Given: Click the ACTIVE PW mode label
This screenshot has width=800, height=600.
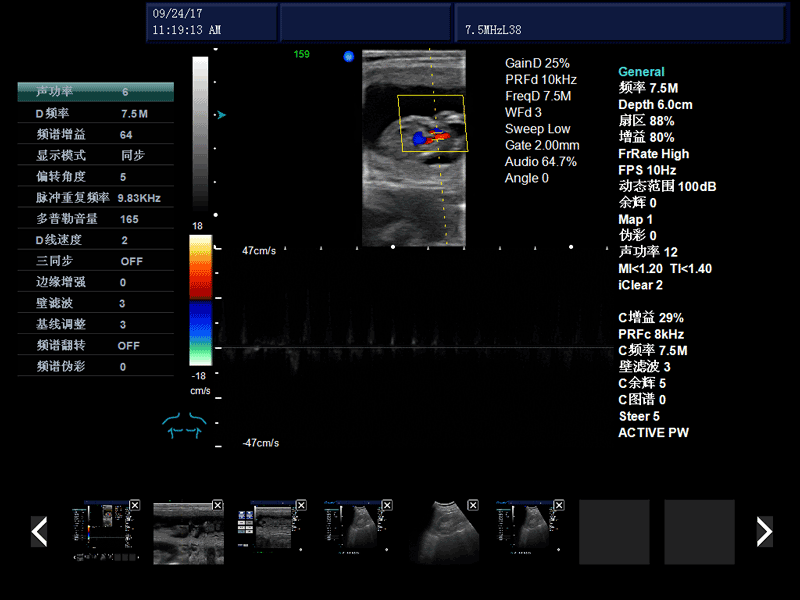Looking at the screenshot, I should [x=653, y=433].
